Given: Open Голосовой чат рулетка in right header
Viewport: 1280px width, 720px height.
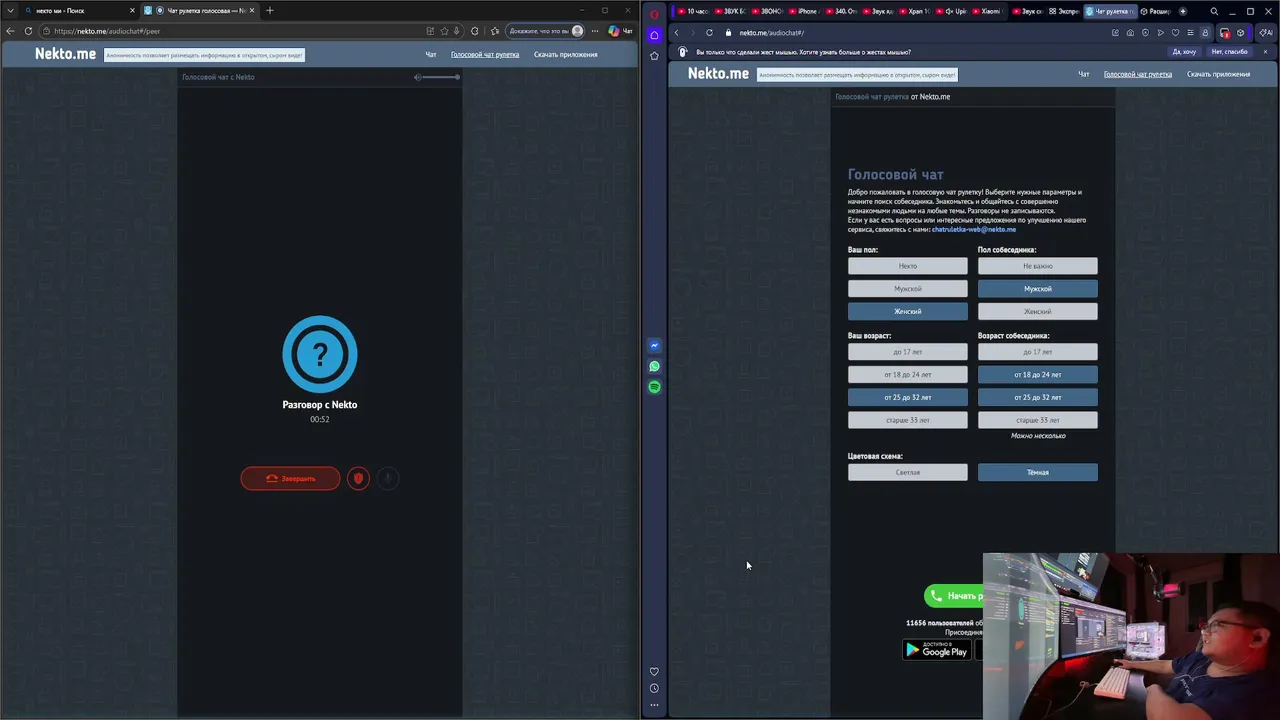Looking at the screenshot, I should tap(1137, 74).
